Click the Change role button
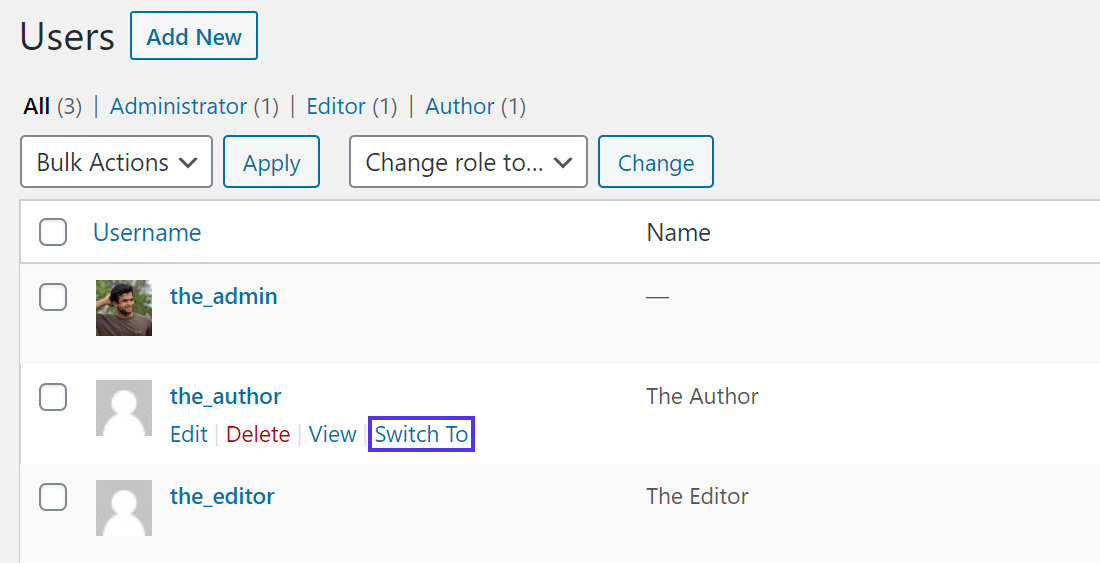This screenshot has height=563, width=1100. point(655,162)
